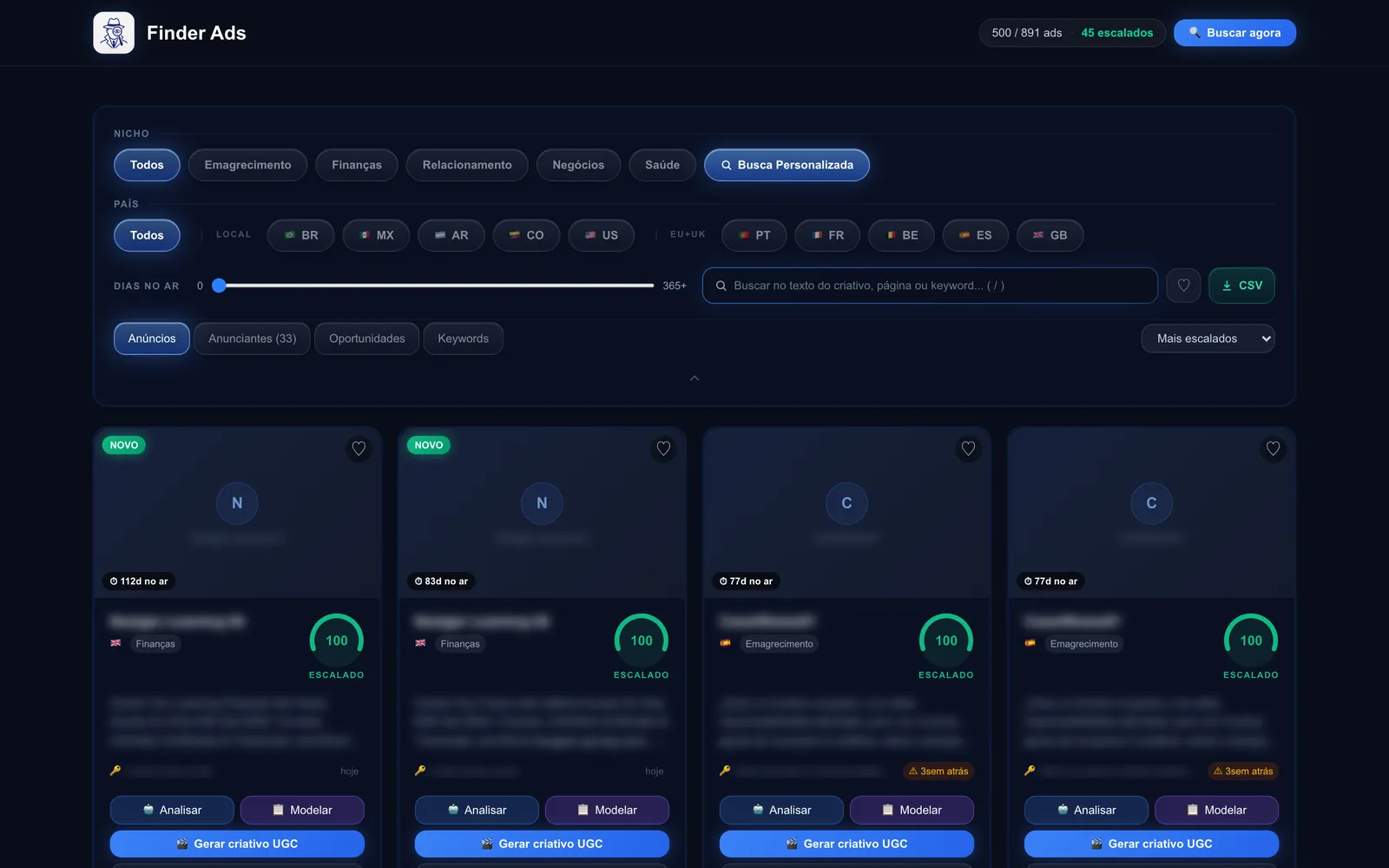Select the Todos niche filter

(147, 165)
